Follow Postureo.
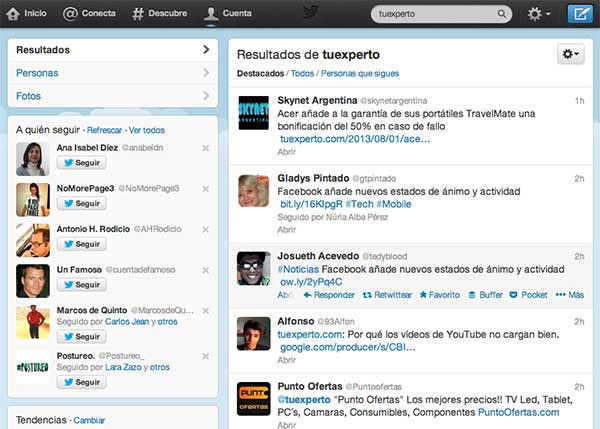 click(82, 382)
